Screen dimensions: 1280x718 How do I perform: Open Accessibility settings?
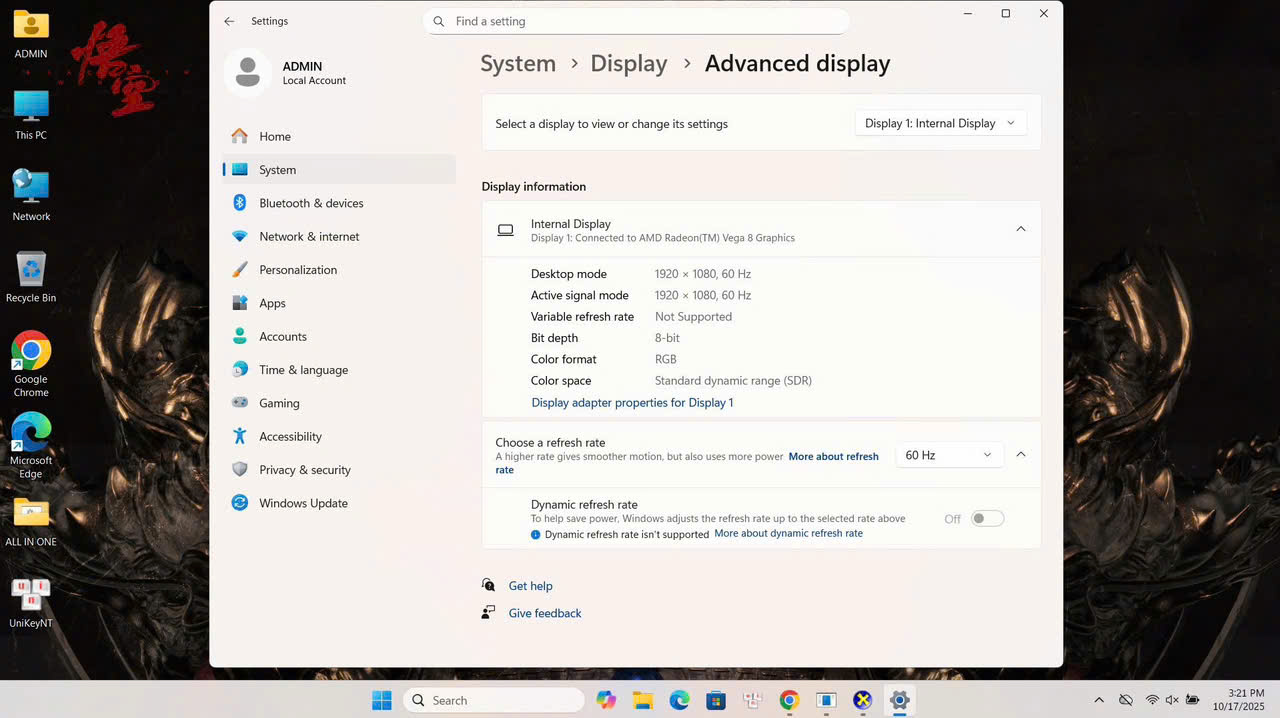(x=290, y=436)
